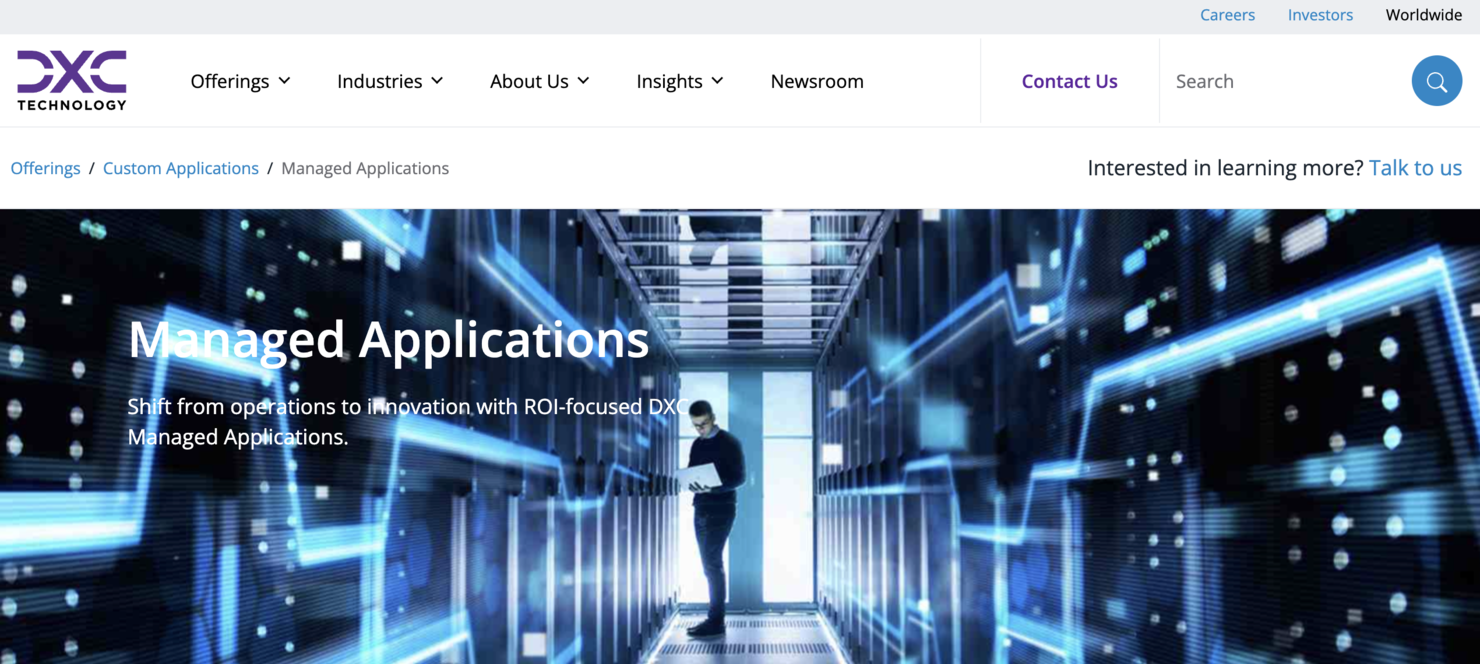The width and height of the screenshot is (1480, 664).
Task: Select the Worldwide region option
Action: click(x=1424, y=15)
